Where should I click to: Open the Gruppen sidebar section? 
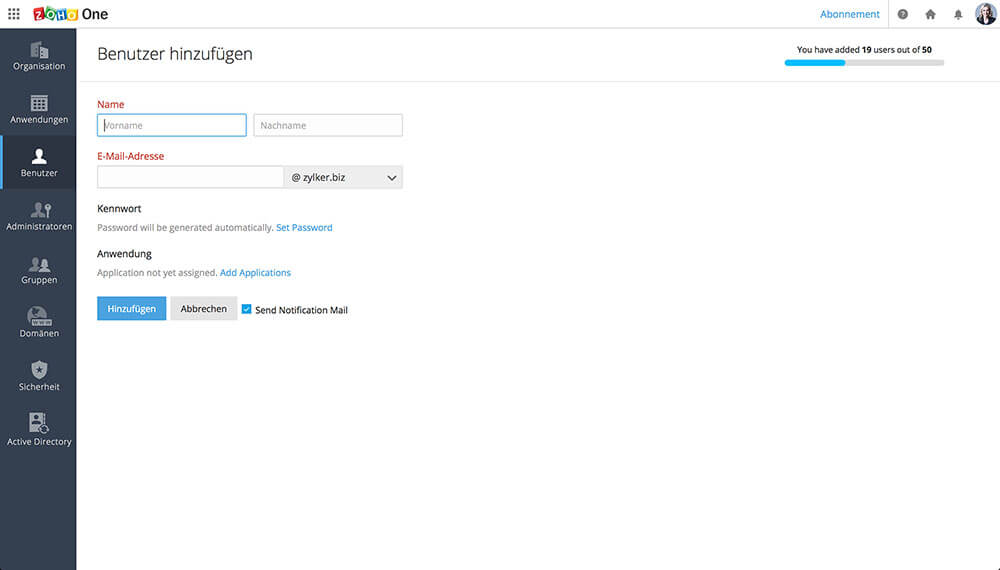tap(38, 270)
